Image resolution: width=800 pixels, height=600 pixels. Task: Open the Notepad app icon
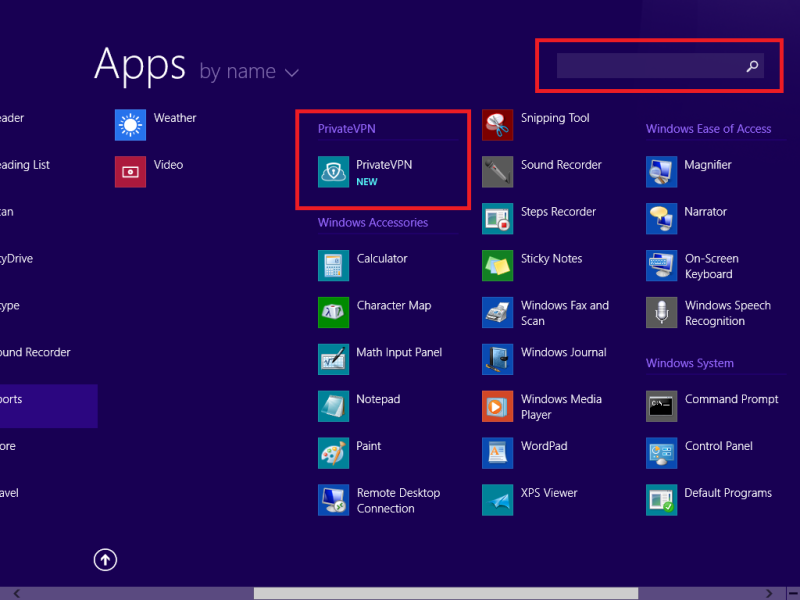[x=333, y=406]
